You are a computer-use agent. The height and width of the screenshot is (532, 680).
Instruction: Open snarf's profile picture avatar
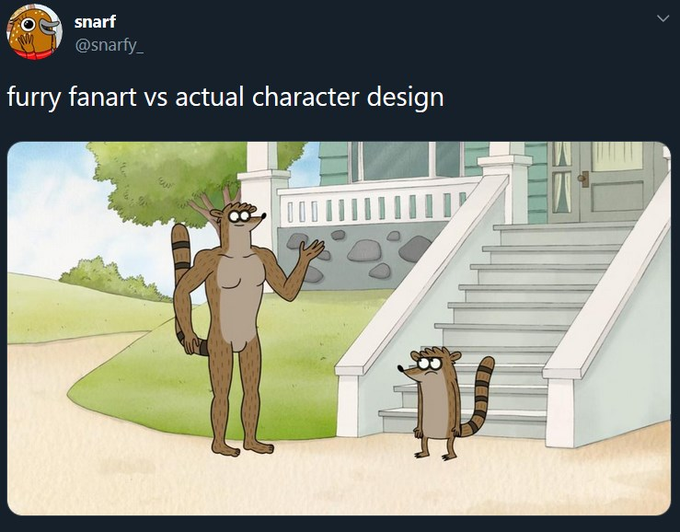(34, 32)
